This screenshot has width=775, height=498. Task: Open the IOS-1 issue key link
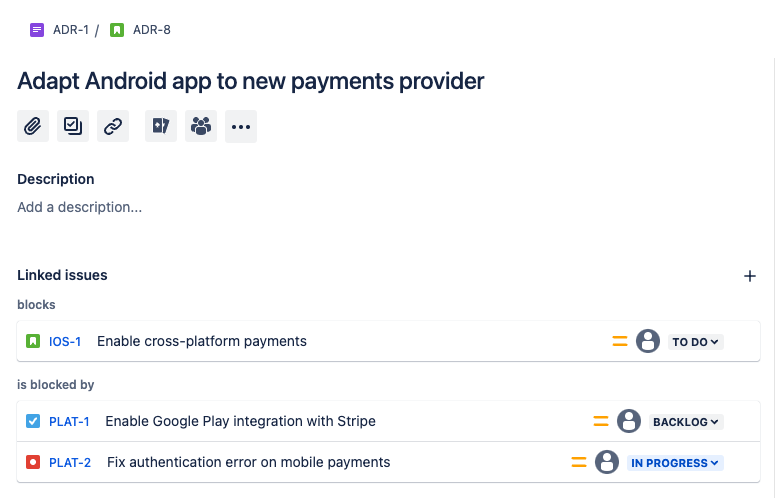(65, 342)
